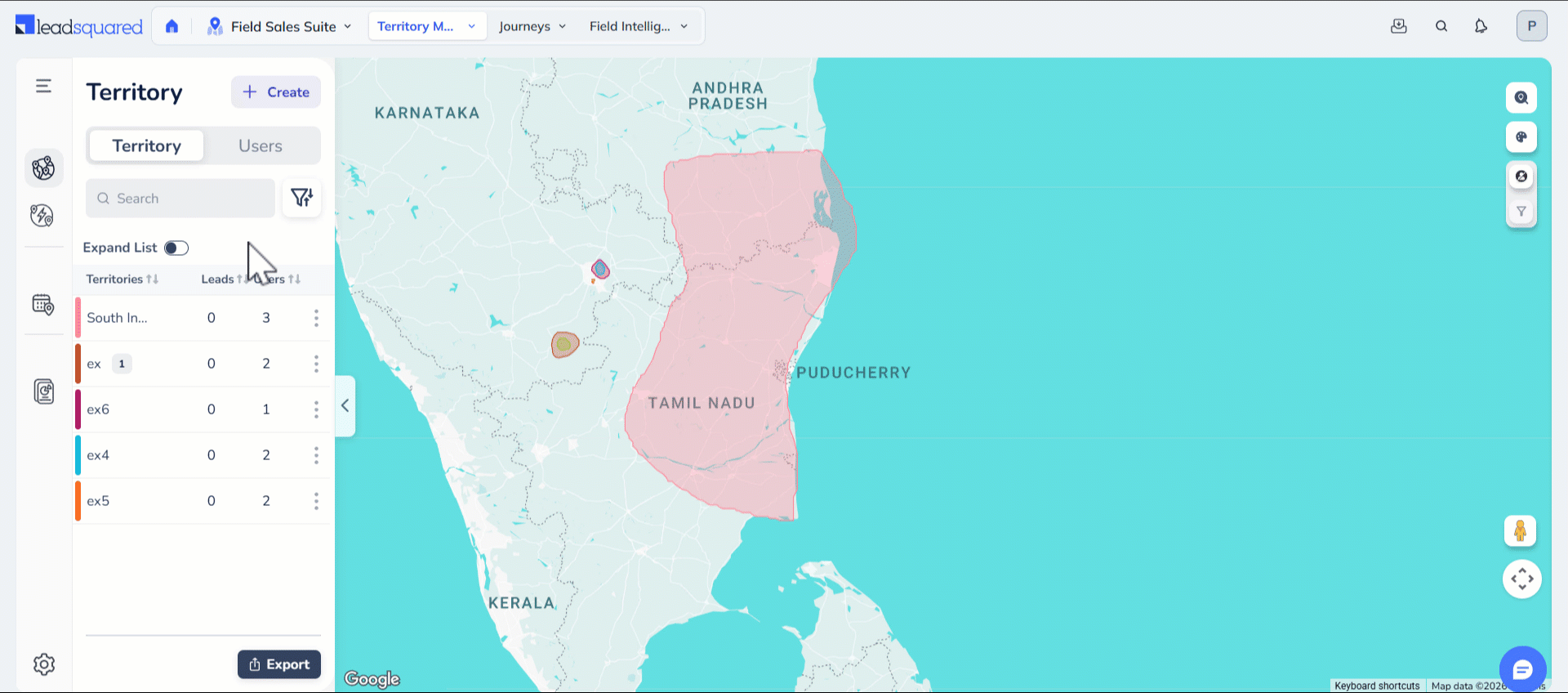1568x693 pixels.
Task: Click the map search icon button
Action: click(1521, 98)
